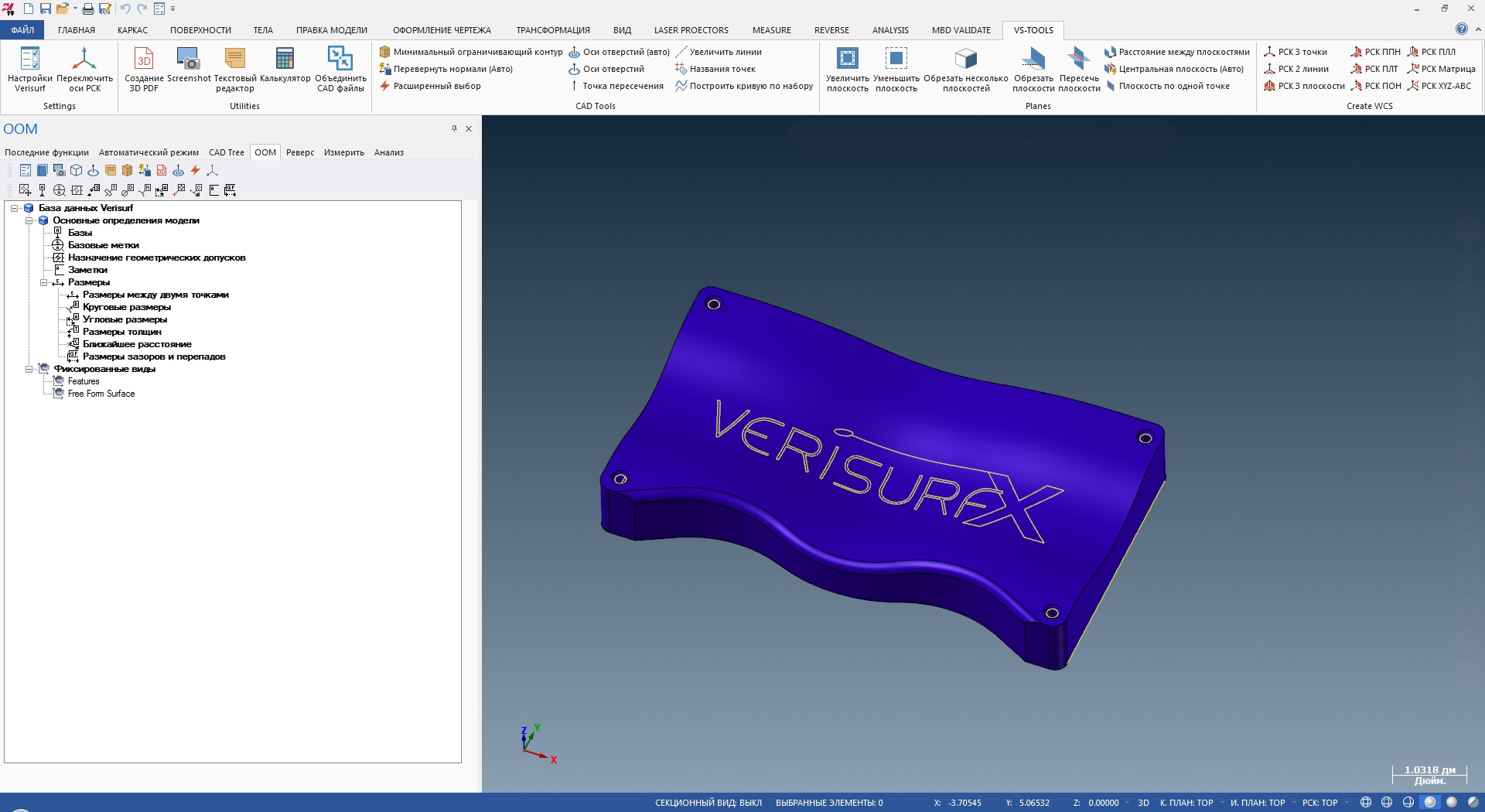Click the datum 'A' flag icon in OOM toolbar
The width and height of the screenshot is (1485, 812).
pyautogui.click(x=42, y=189)
